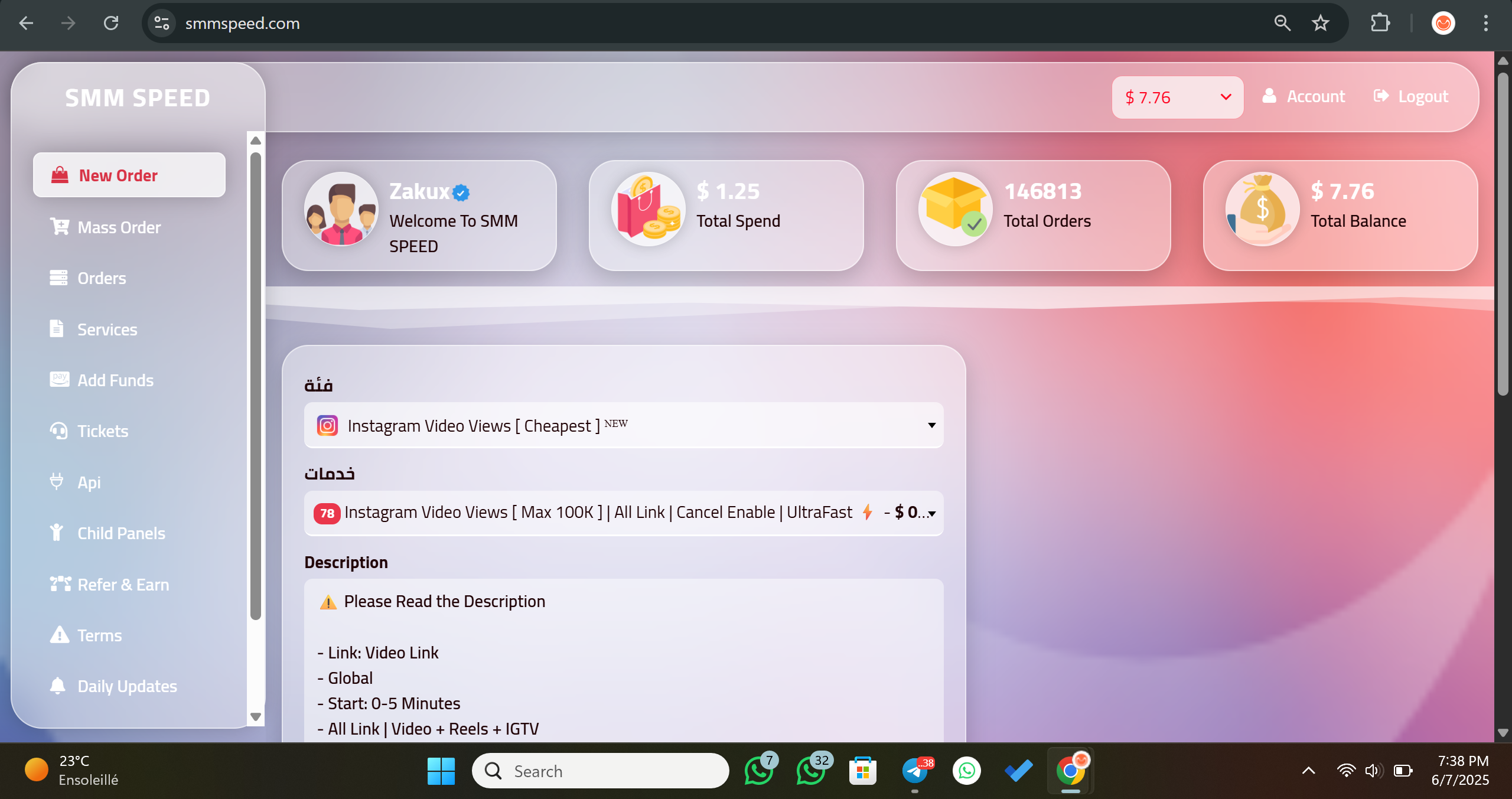1512x799 pixels.
Task: Open the browser extensions puzzle icon
Action: click(x=1380, y=23)
